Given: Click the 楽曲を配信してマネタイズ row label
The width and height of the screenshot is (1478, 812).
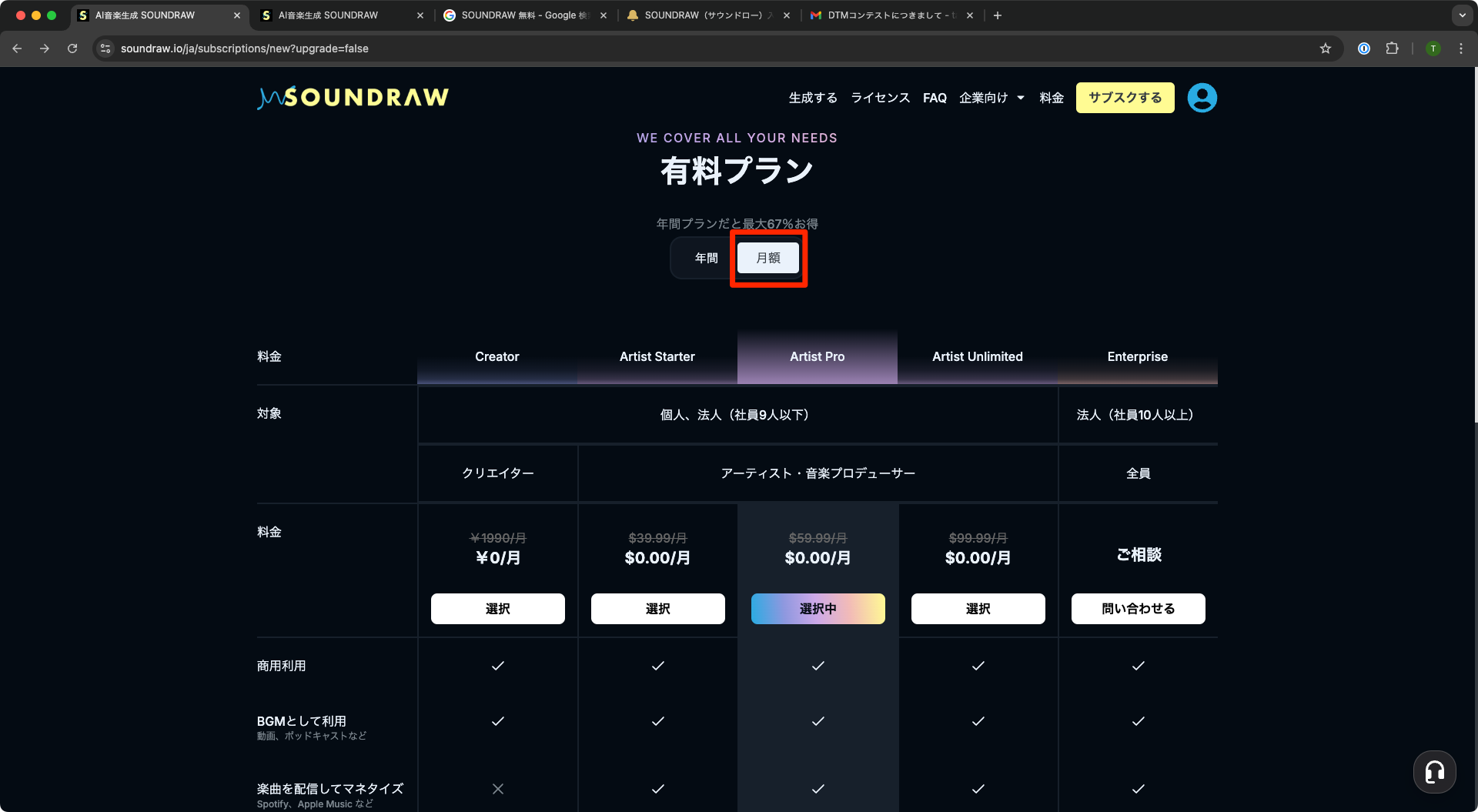Looking at the screenshot, I should pos(330,789).
